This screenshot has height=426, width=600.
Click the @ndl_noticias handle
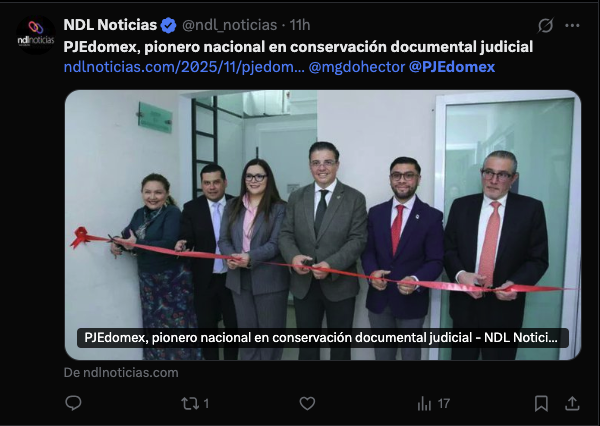(x=230, y=25)
